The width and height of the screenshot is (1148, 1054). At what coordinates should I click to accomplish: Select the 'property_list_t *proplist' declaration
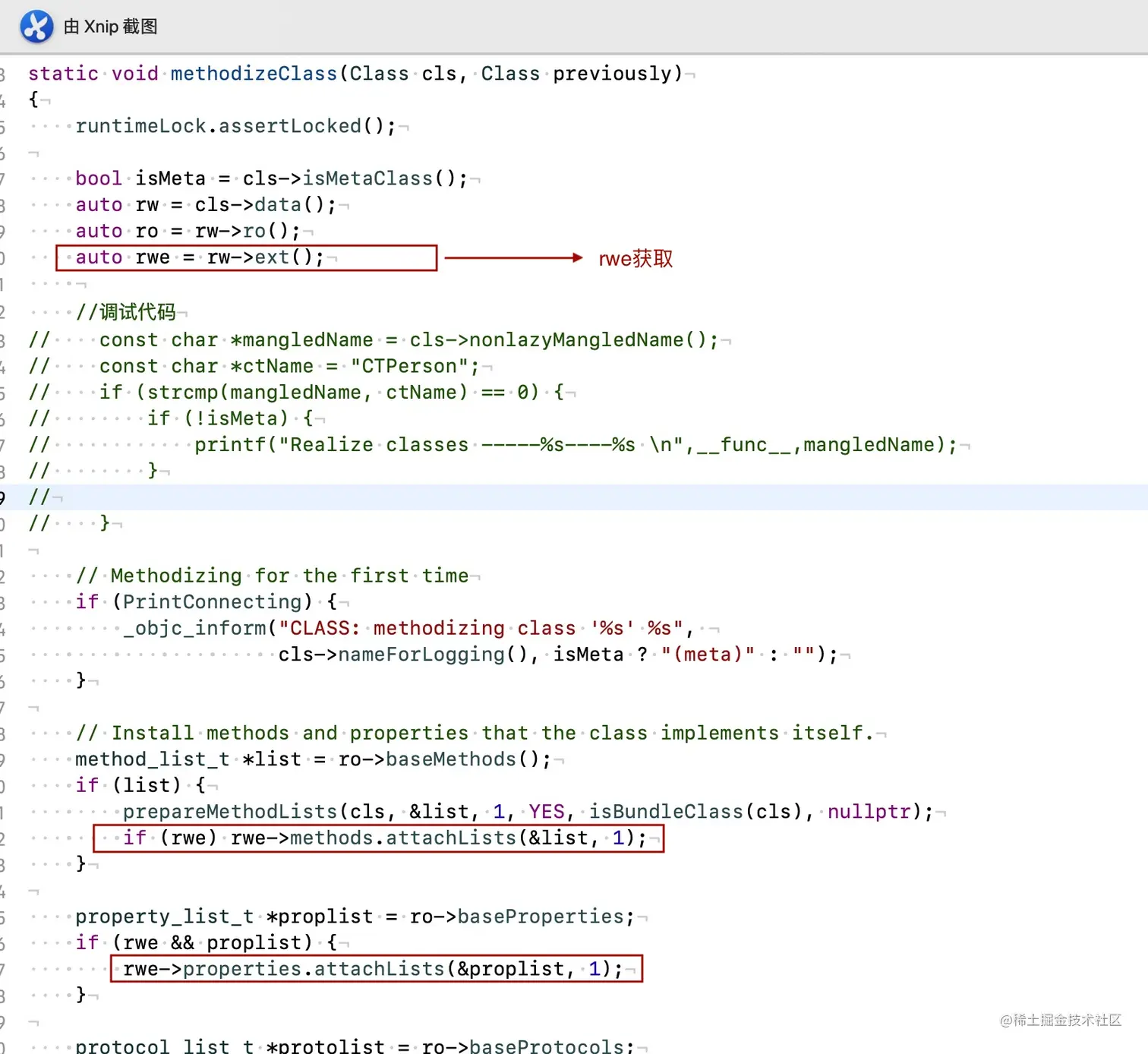[x=224, y=916]
